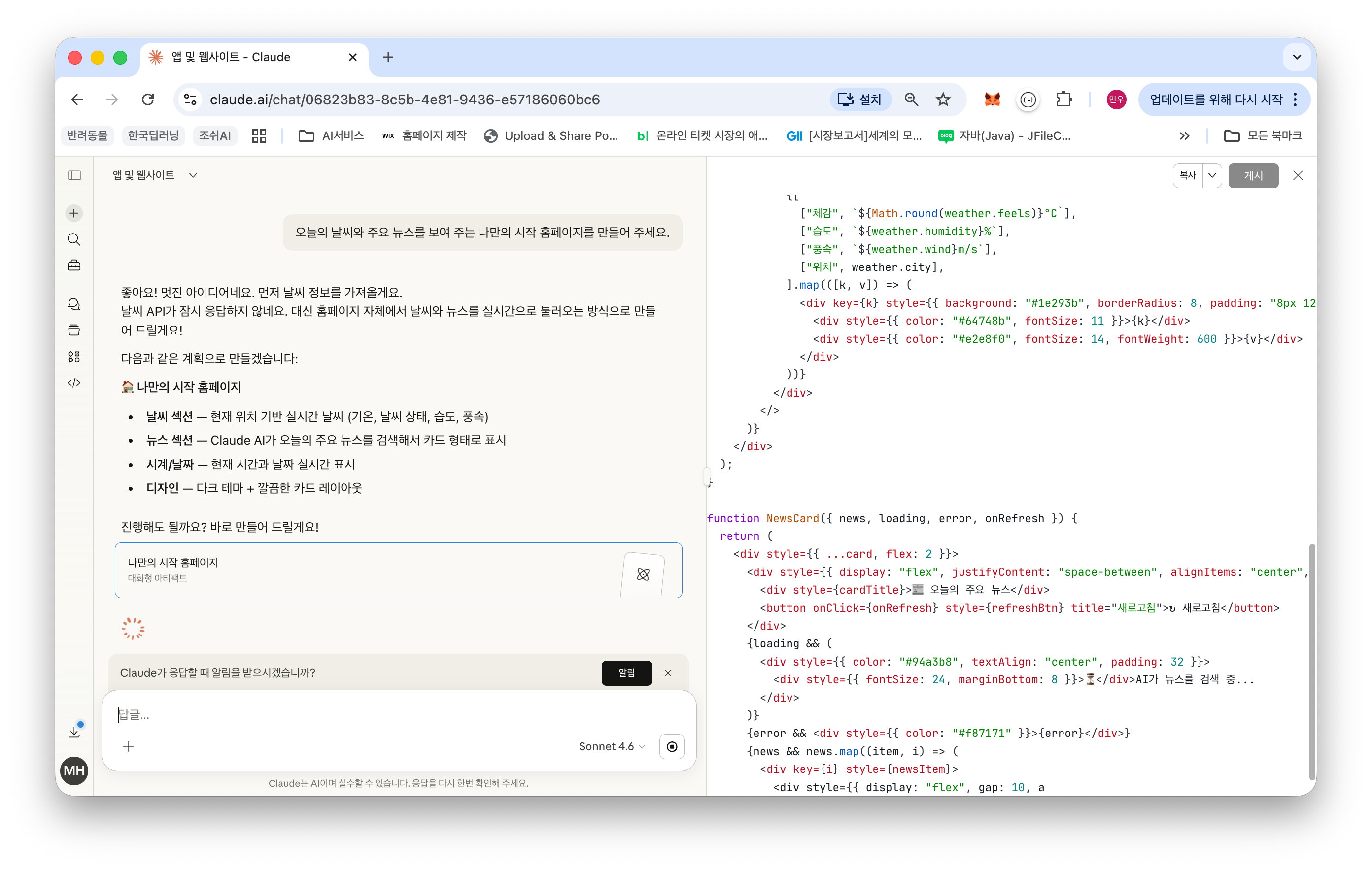Image resolution: width=1372 pixels, height=869 pixels.
Task: Click the stop response button
Action: (672, 746)
